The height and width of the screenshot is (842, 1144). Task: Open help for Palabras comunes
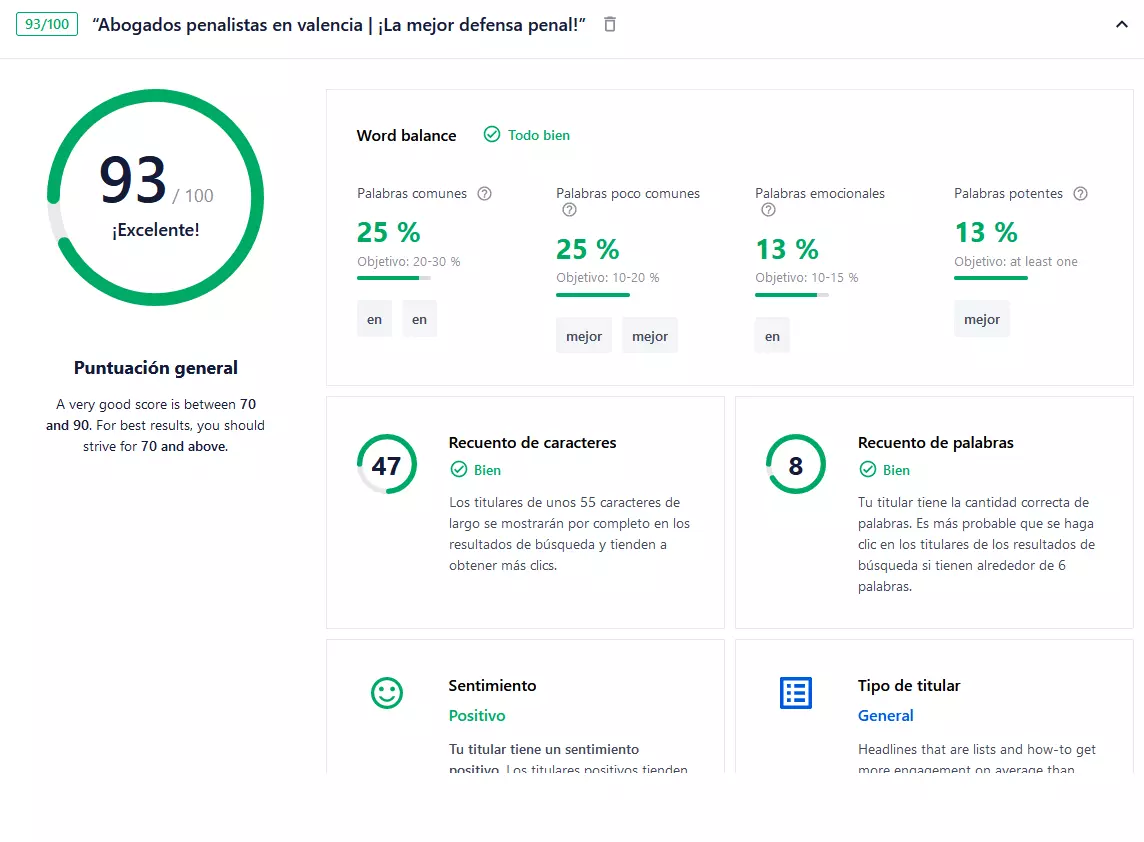pos(484,193)
